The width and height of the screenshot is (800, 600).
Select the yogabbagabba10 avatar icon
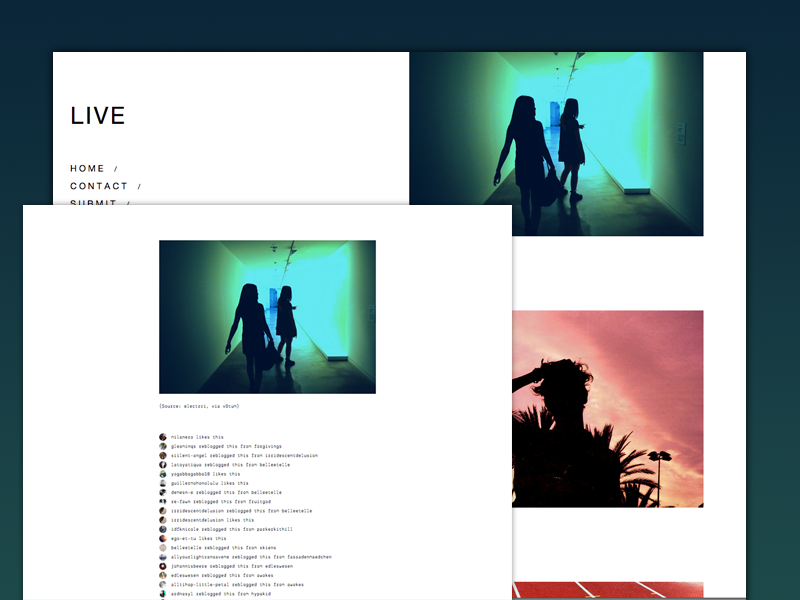coord(163,474)
